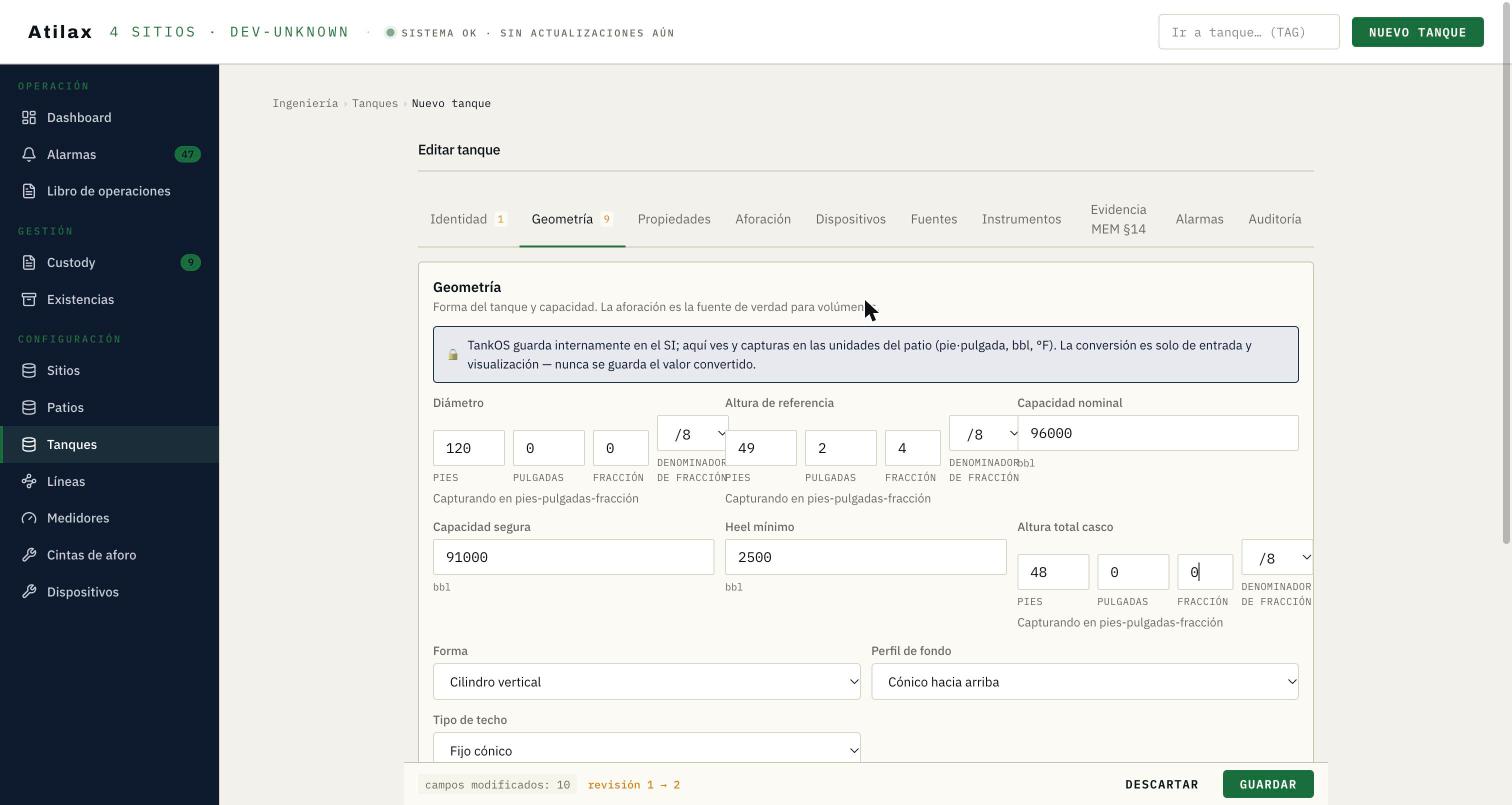
Task: Open the Perfil de fondo dropdown
Action: (x=1084, y=682)
